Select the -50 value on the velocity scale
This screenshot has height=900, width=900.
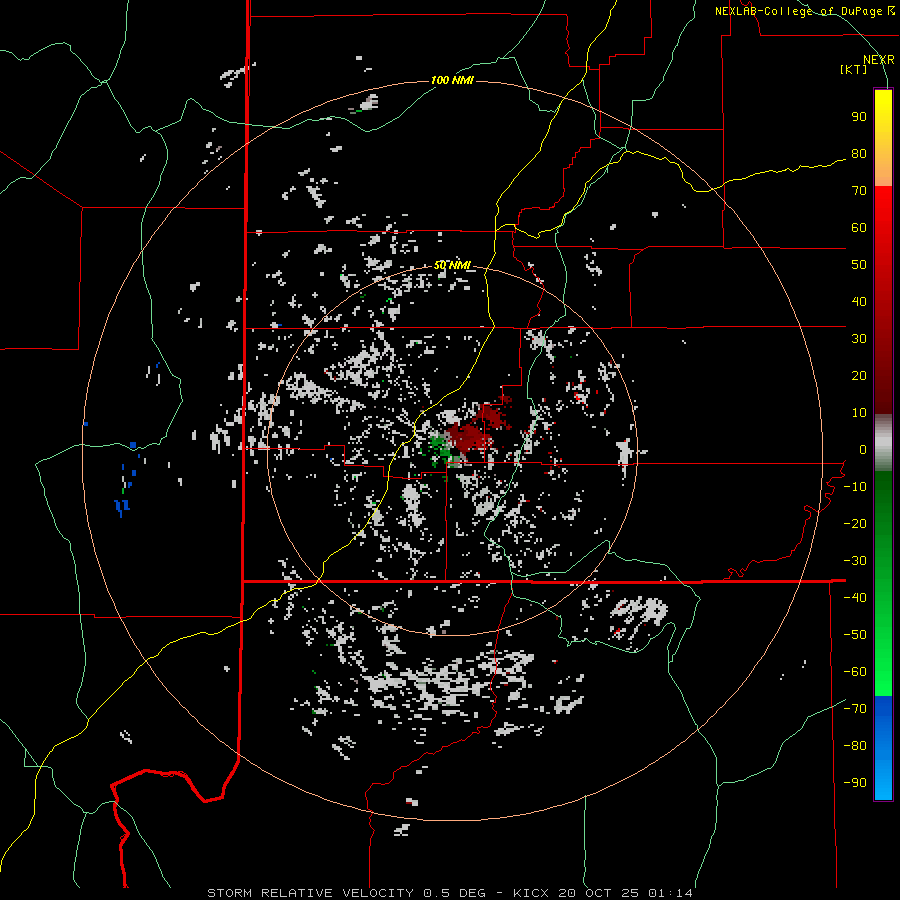tap(855, 635)
